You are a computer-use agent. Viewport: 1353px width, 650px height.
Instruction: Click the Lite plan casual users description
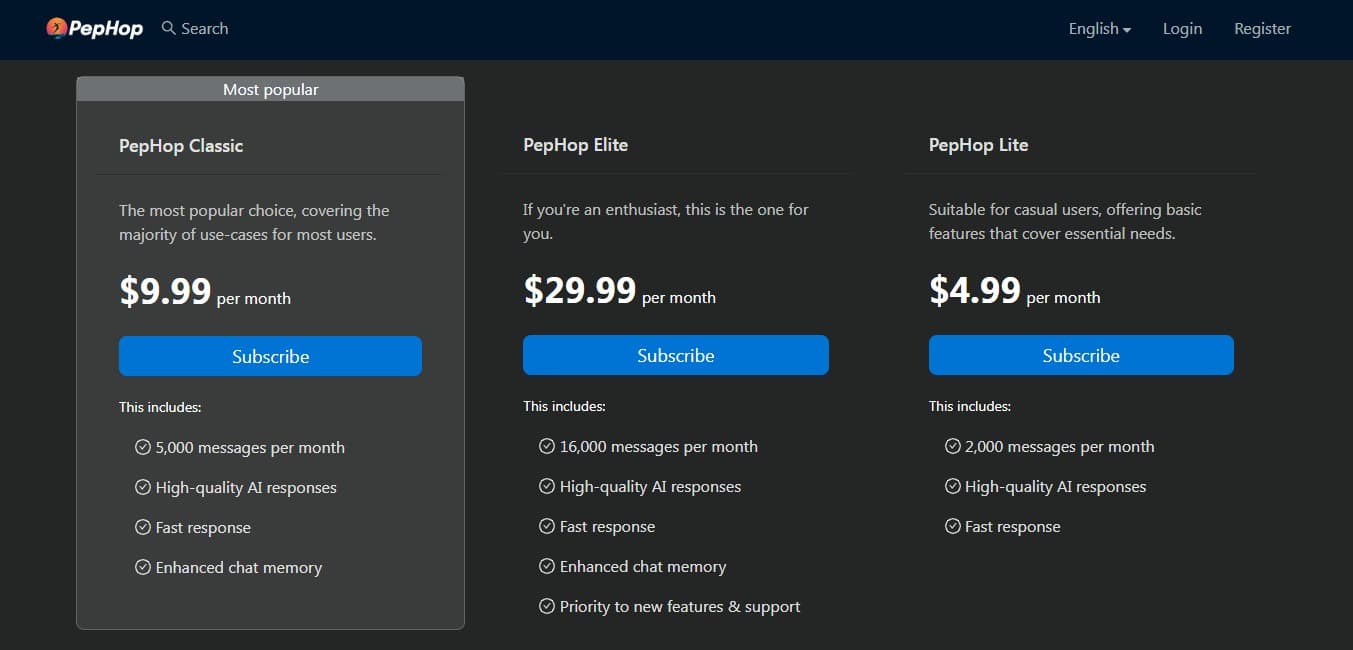(x=1065, y=222)
